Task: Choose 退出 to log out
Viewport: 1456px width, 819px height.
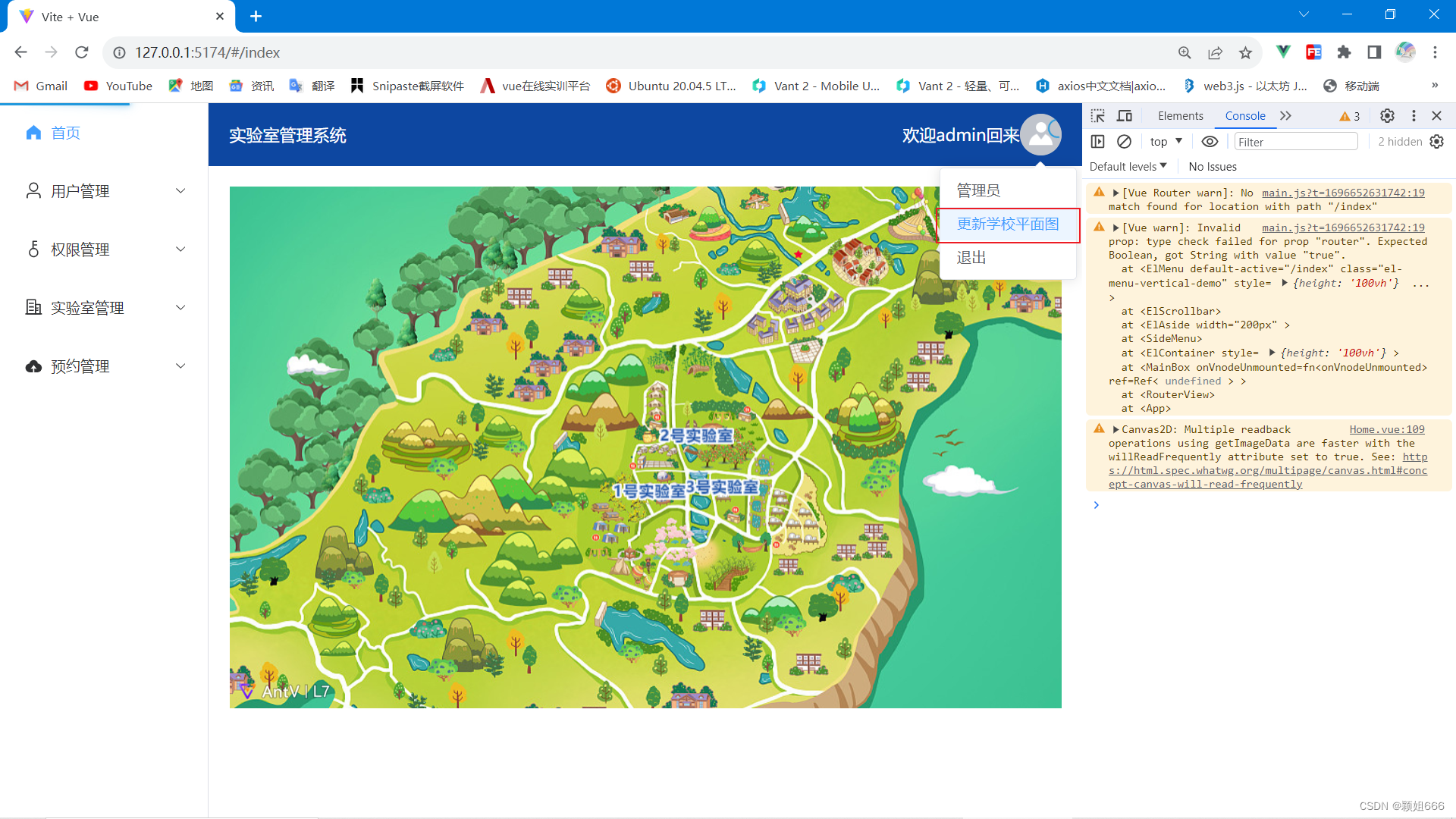Action: pos(971,258)
